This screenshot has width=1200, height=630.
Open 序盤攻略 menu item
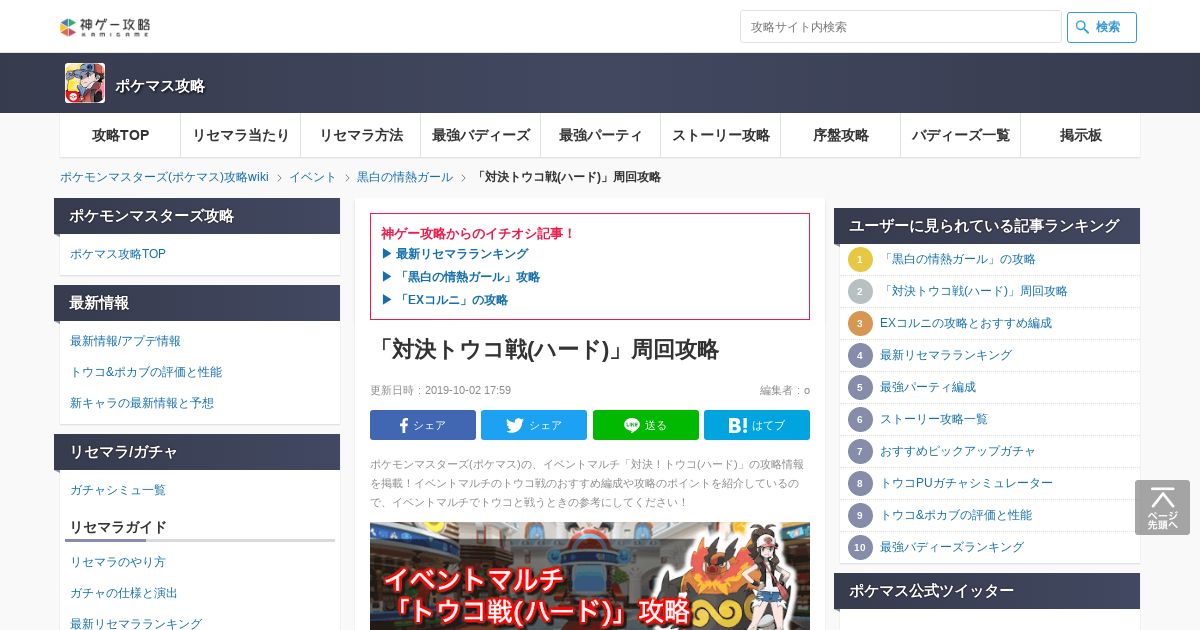(x=840, y=135)
